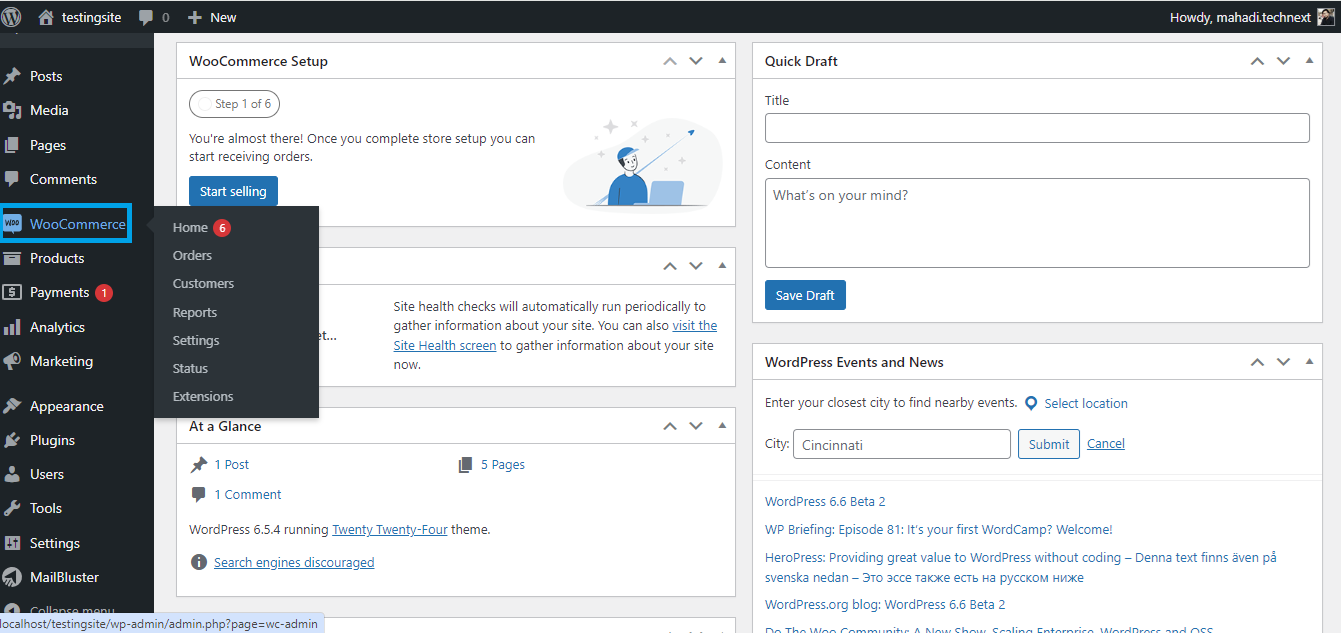Click the WordPress logo in admin bar
Screen dimensions: 1341x633
pyautogui.click(x=12, y=17)
